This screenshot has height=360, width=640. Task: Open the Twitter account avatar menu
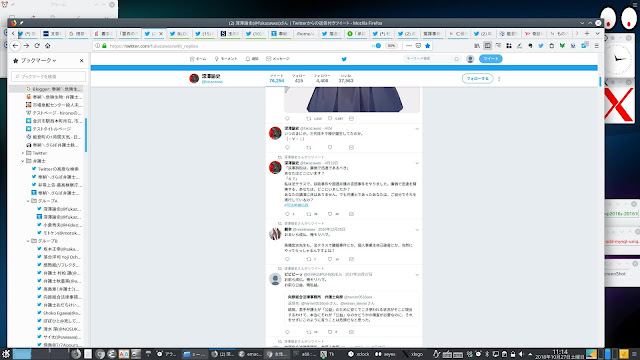coord(470,59)
